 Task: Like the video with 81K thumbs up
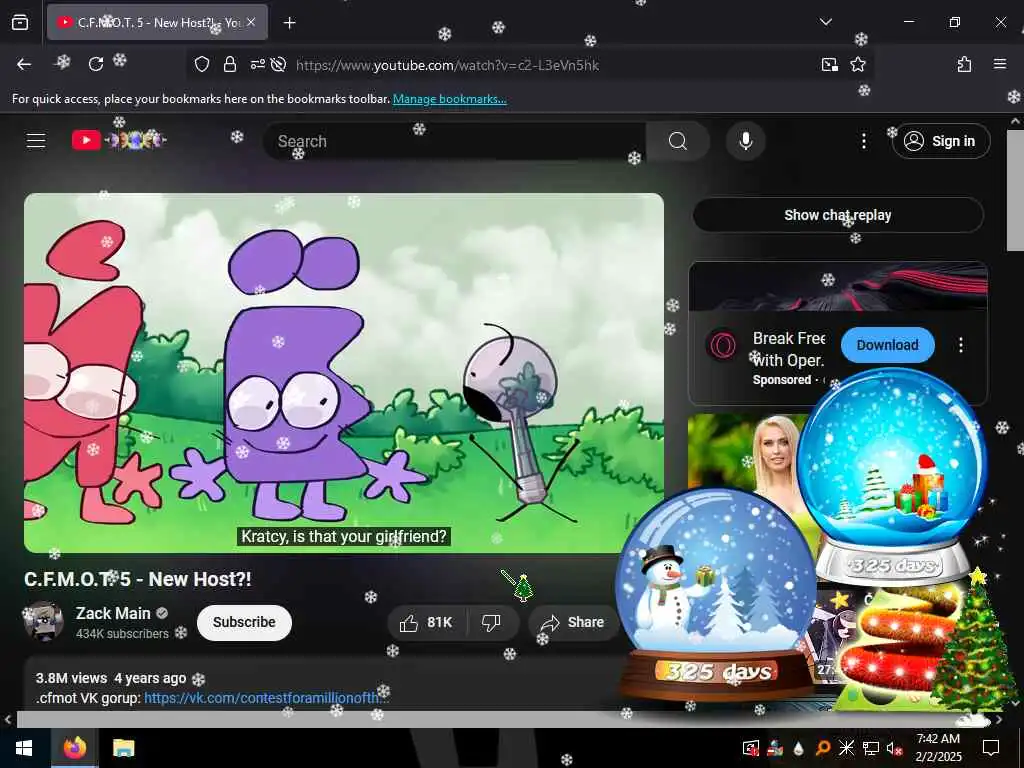426,622
